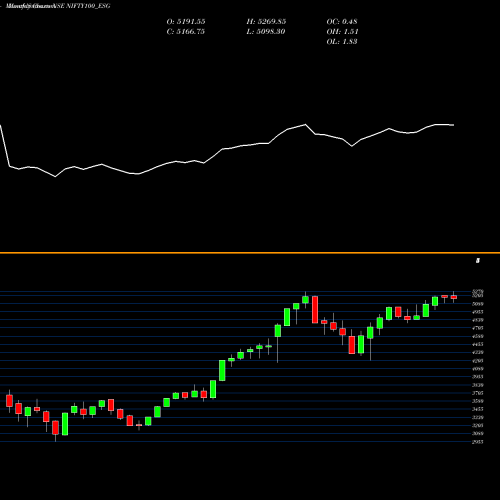Image resolution: width=500 pixels, height=500 pixels.
Task: Click the white indicator line's final point
Action: pos(453,125)
